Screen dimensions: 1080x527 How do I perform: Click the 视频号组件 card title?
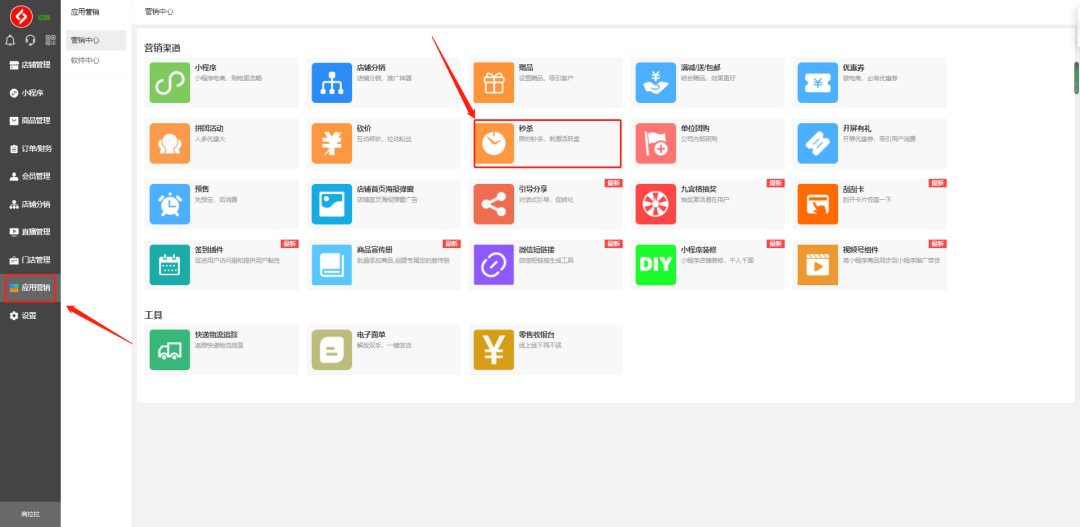[x=860, y=250]
